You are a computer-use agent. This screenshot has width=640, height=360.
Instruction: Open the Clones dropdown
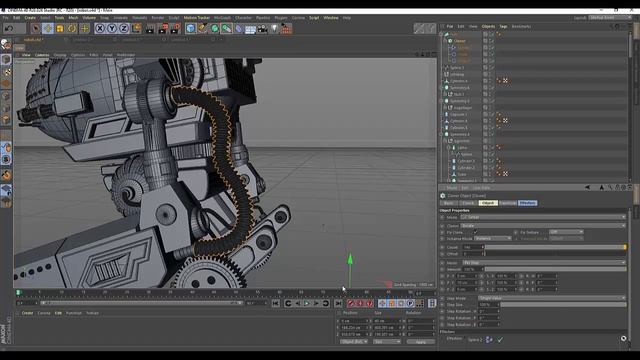[543, 225]
